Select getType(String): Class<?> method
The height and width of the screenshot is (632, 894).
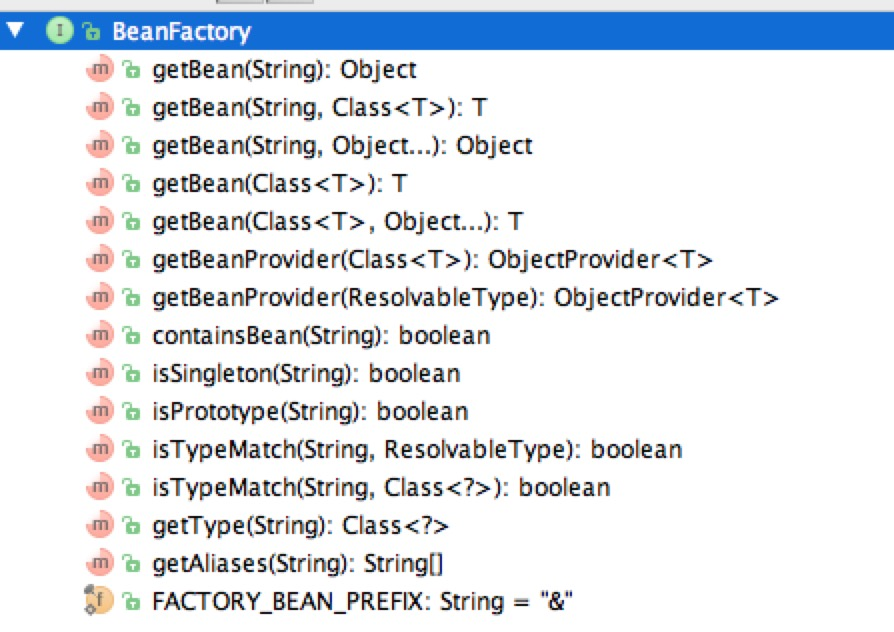pos(300,525)
